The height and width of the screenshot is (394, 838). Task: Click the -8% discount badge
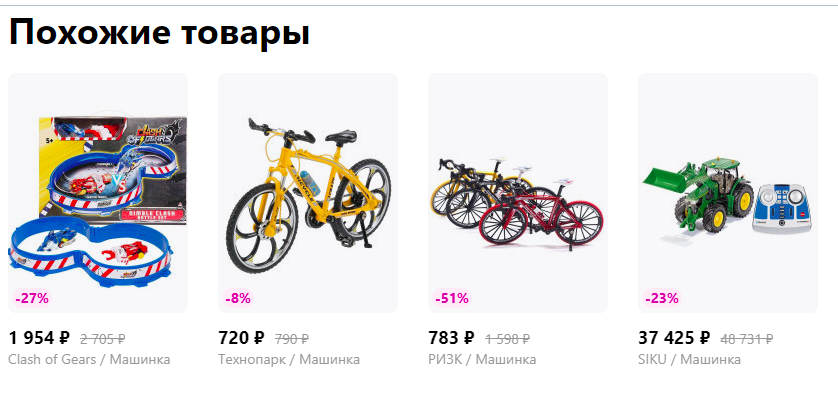point(238,298)
